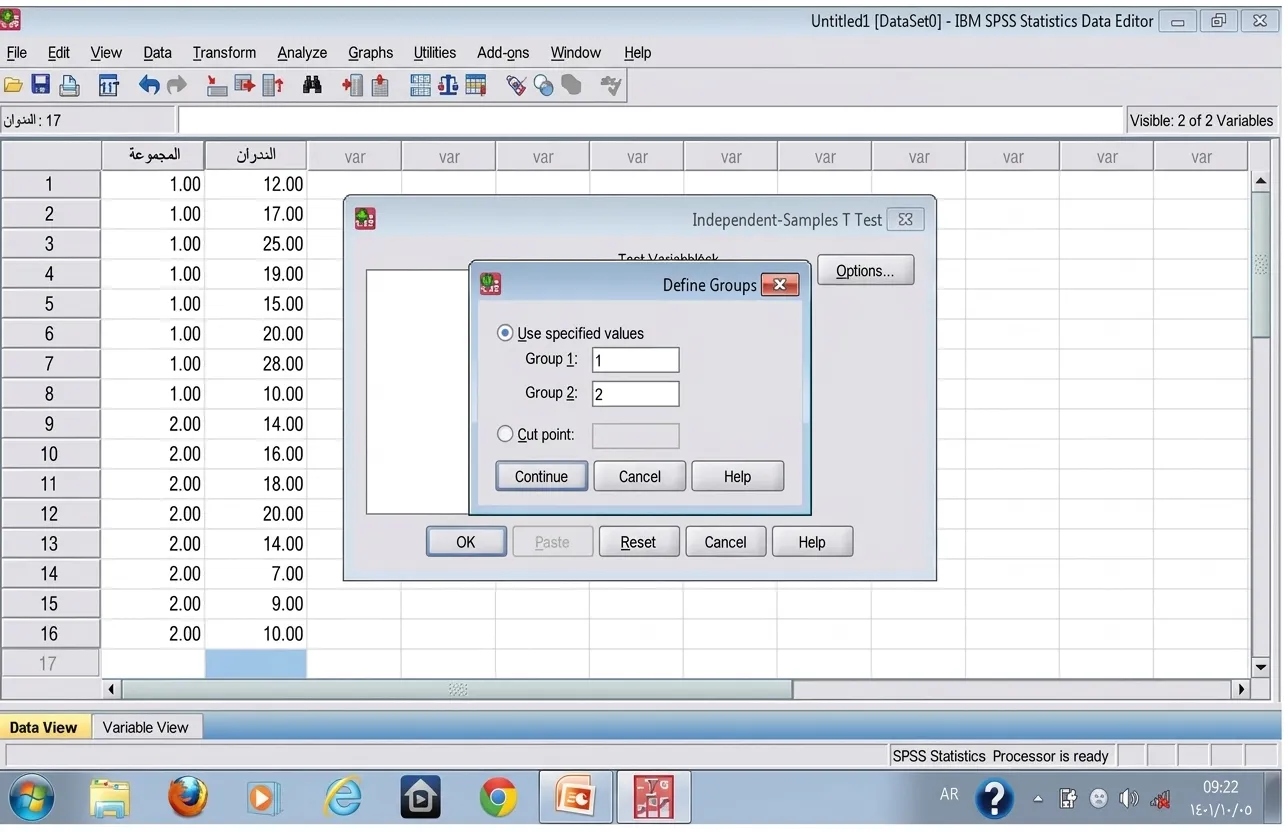Screen dimensions: 1288x832
Task: Undo the last action with the blue arrow
Action: click(x=149, y=86)
